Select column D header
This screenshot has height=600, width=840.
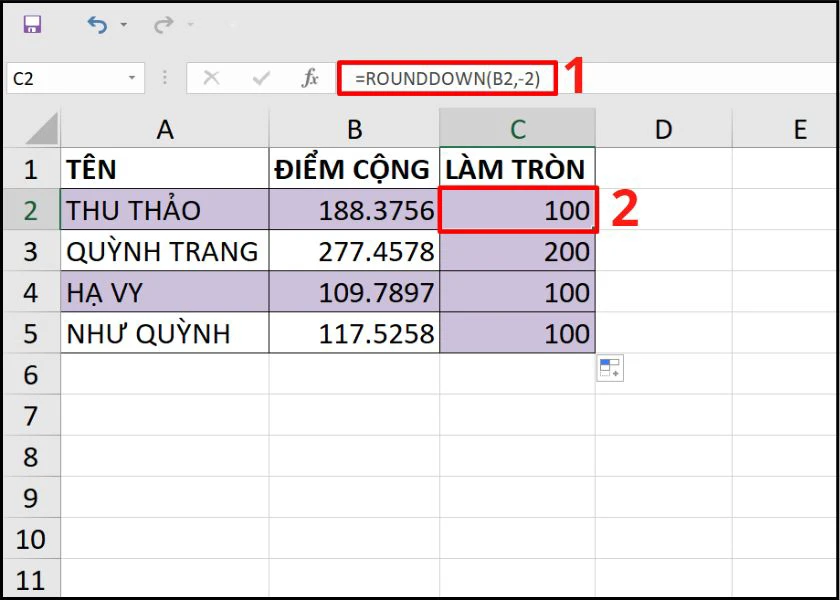[663, 129]
